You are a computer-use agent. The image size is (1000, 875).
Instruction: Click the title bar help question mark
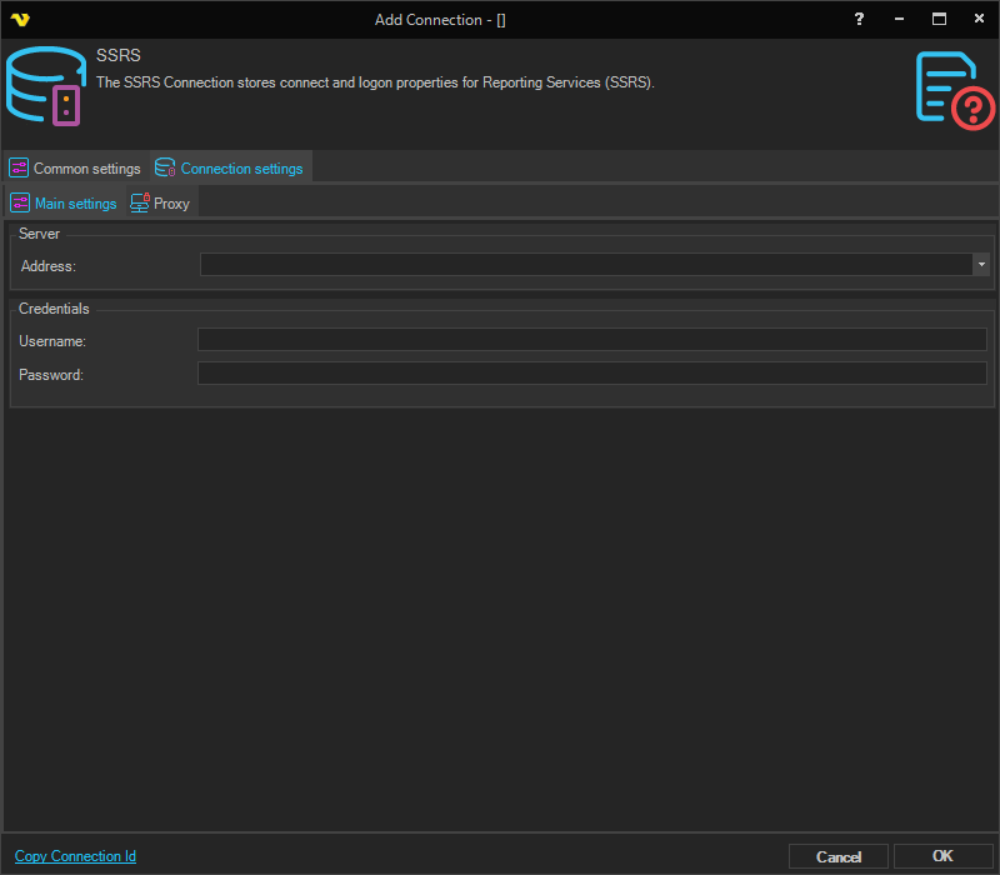pos(859,19)
